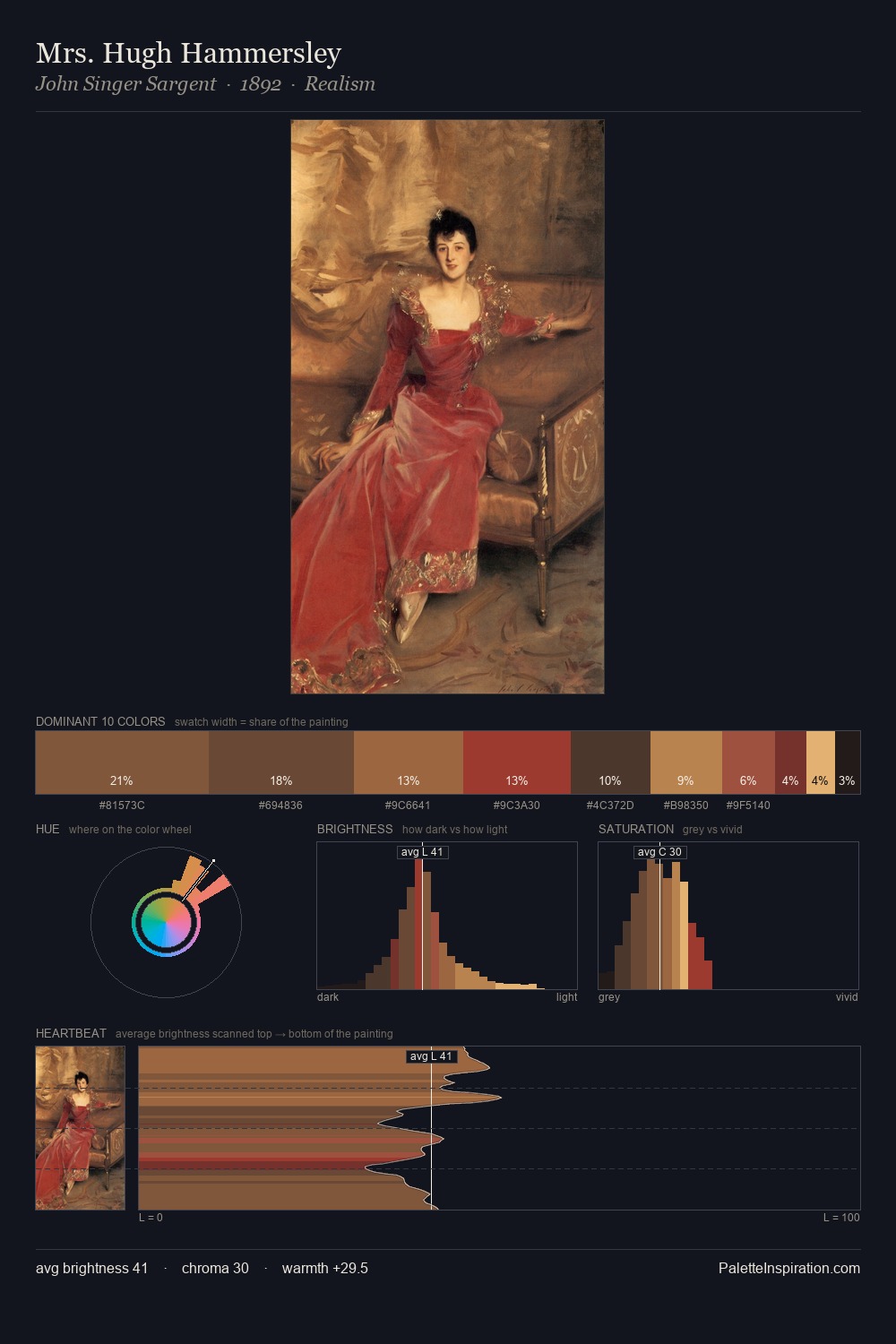The width and height of the screenshot is (896, 1344).
Task: Click the main painting image of Mrs. Hugh Hammersley
Action: 447,407
